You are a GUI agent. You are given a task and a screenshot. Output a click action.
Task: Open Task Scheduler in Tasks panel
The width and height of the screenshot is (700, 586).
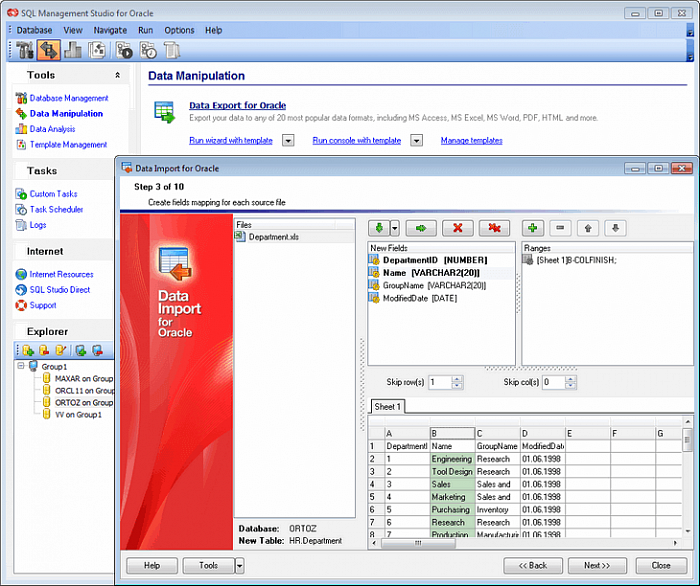[x=56, y=209]
